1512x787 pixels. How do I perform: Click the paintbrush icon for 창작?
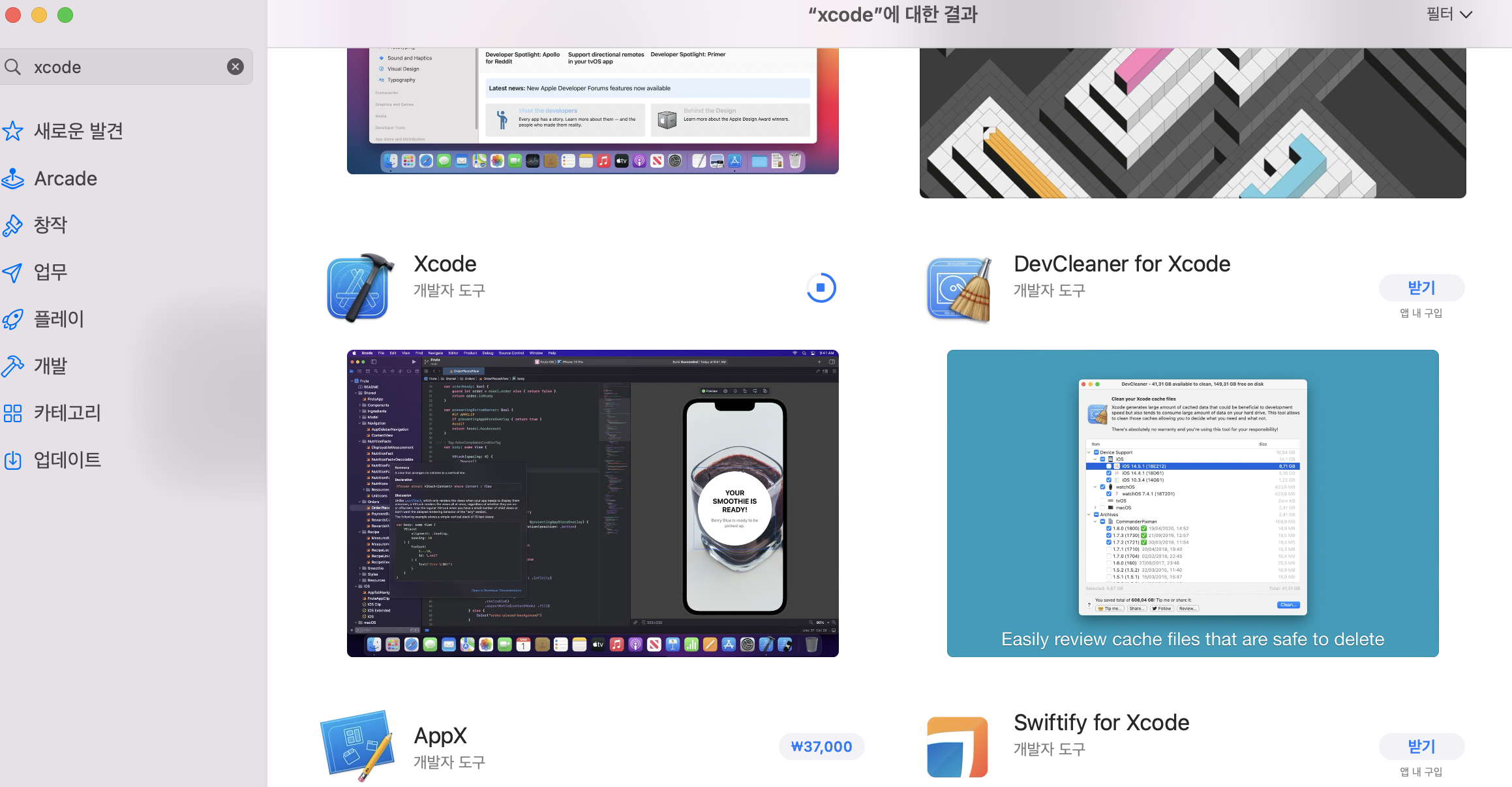coord(12,225)
